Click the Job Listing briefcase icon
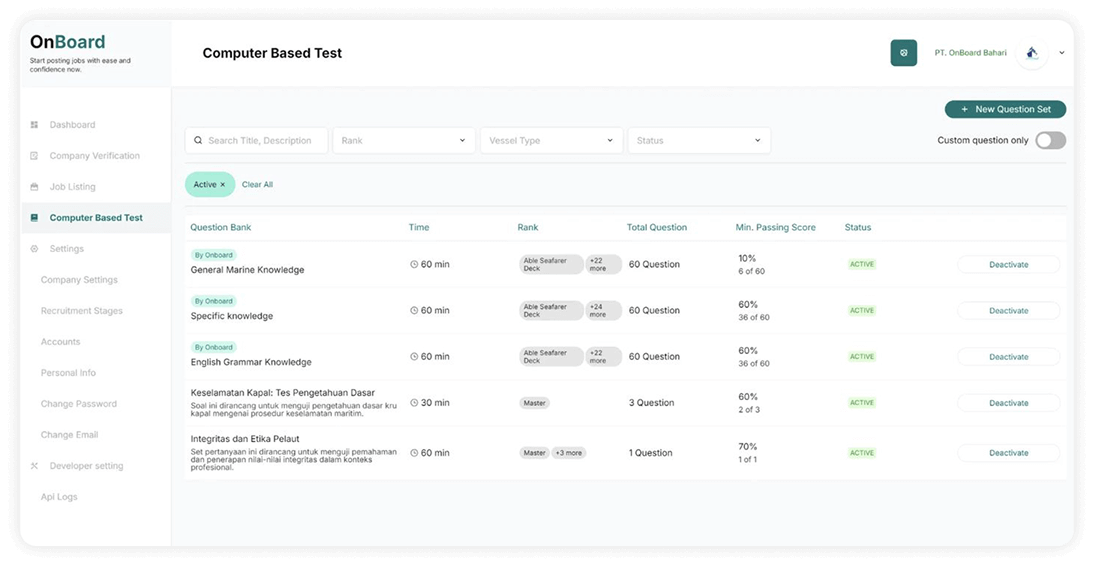Screen dimensions: 1094x566 (34, 187)
